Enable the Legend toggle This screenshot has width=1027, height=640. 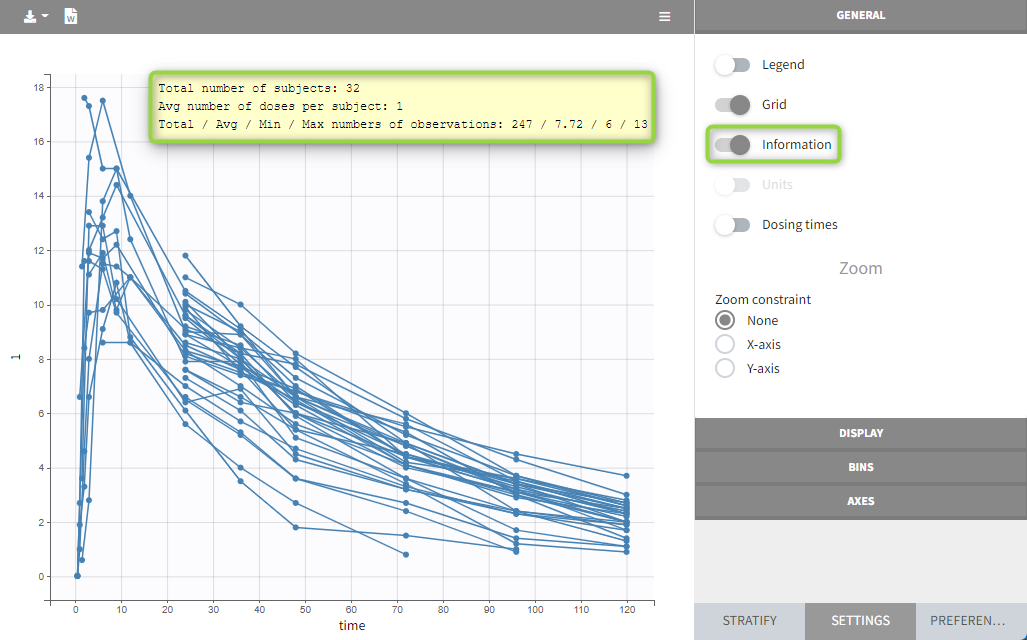click(x=732, y=65)
